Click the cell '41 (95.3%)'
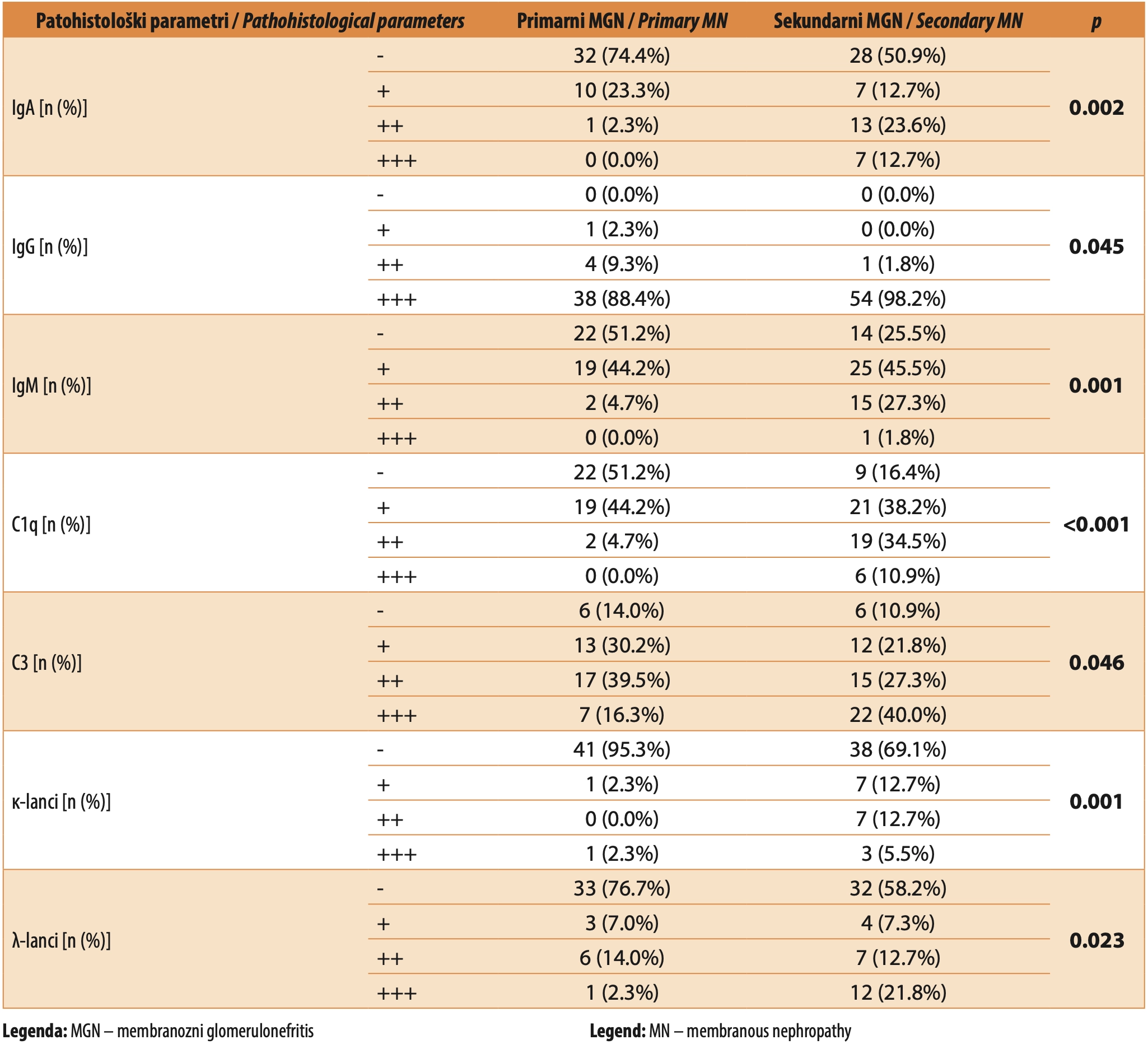This screenshot has width=1148, height=1049. [622, 749]
